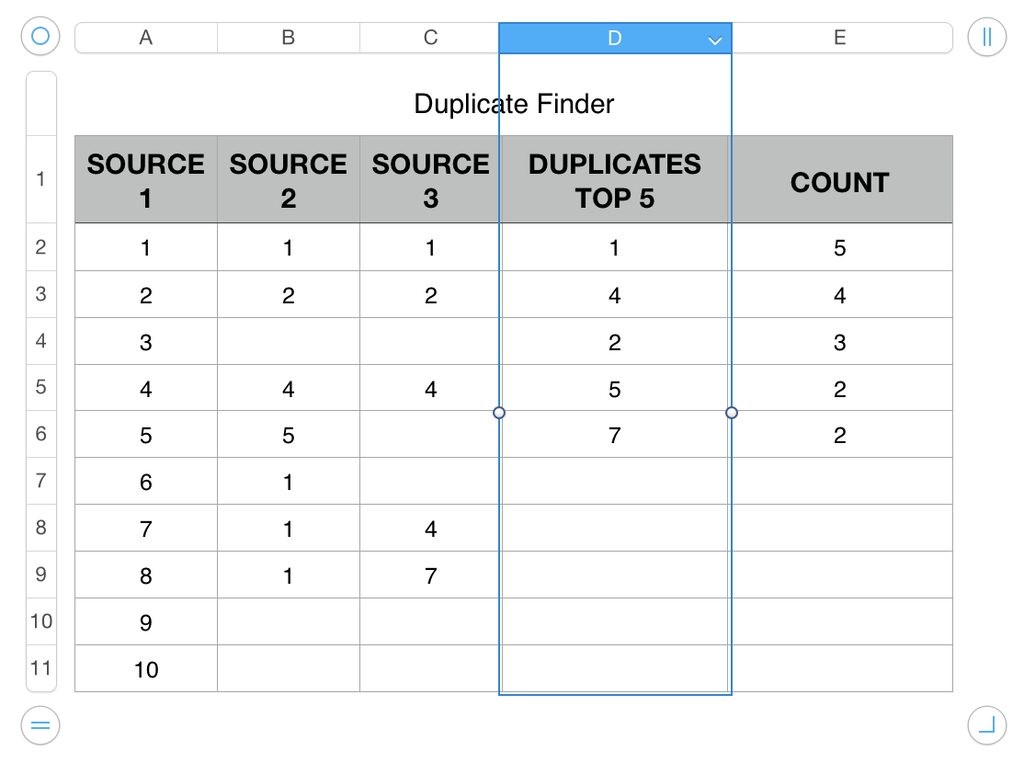Click the Duplicate Finder table title
This screenshot has width=1024, height=763.
point(514,104)
